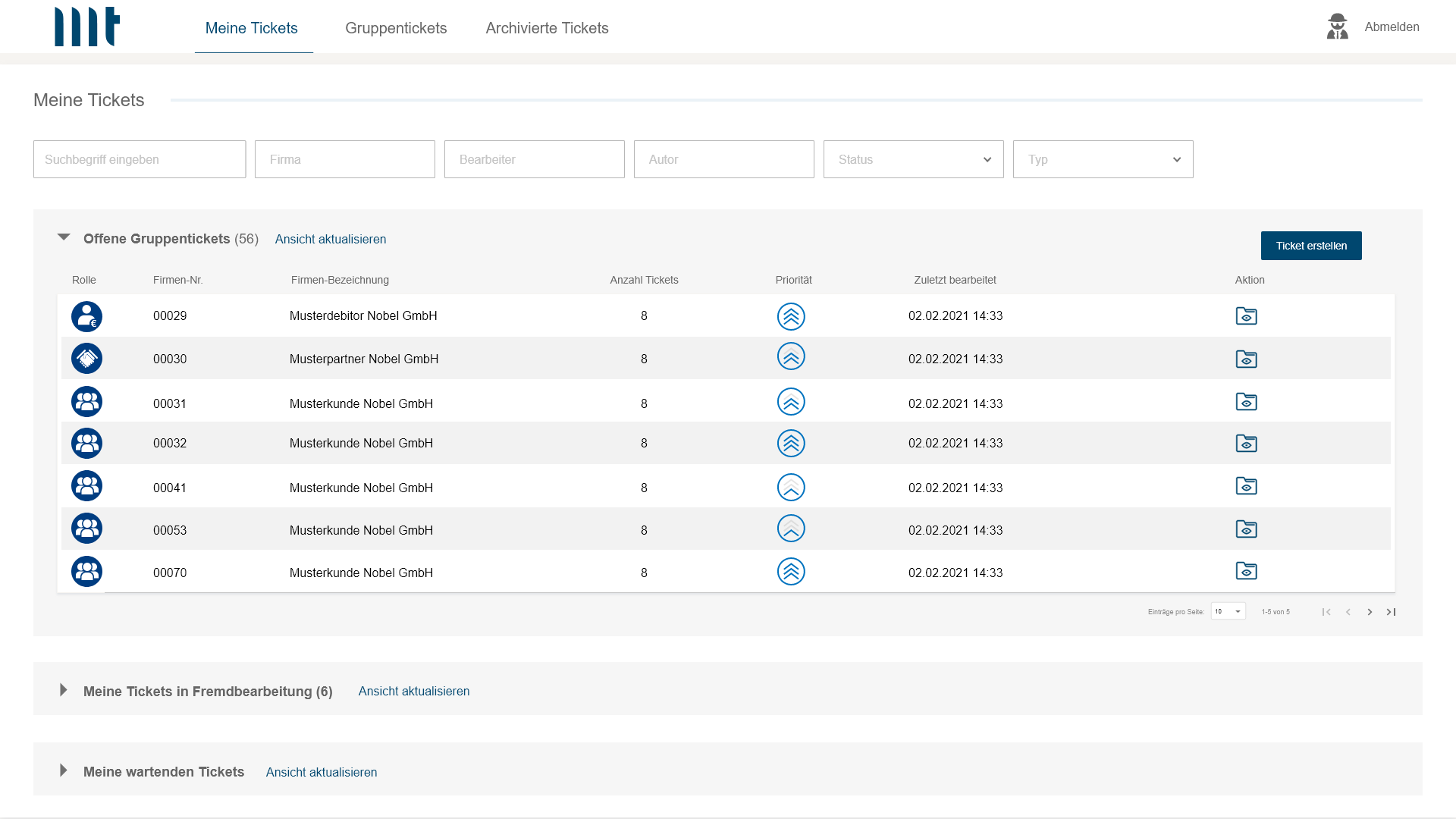The height and width of the screenshot is (819, 1456).
Task: Collapse Offene Gruppentickets section
Action: (64, 237)
